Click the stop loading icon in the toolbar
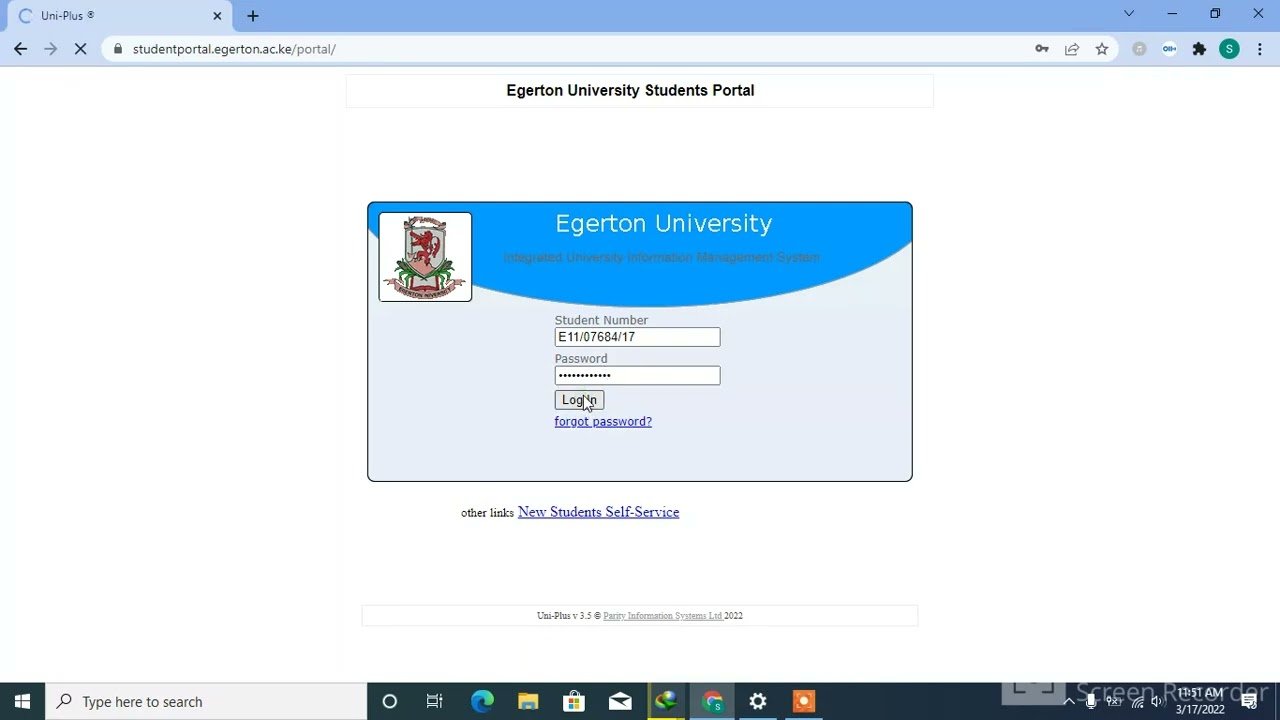 (x=81, y=48)
